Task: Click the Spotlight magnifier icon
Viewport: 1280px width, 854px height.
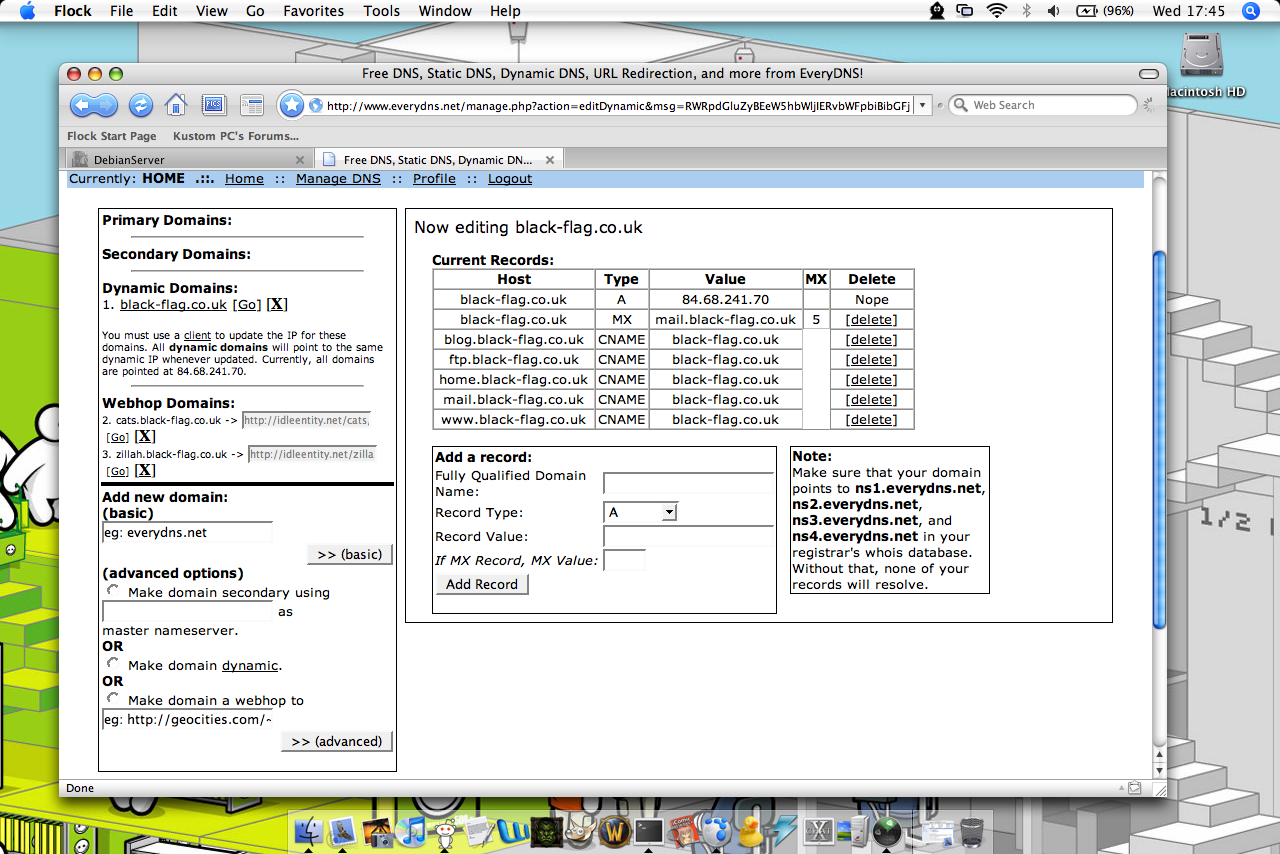Action: pyautogui.click(x=1250, y=11)
